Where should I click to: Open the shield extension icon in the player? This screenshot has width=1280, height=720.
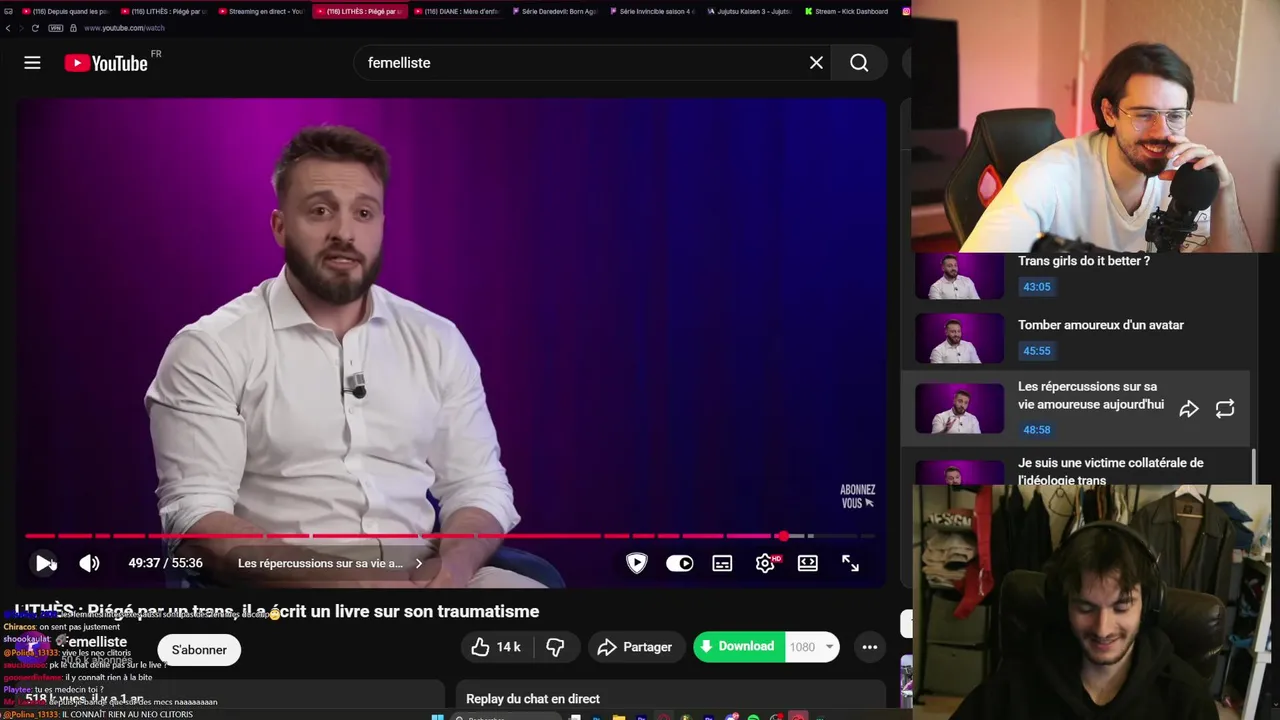pyautogui.click(x=636, y=563)
